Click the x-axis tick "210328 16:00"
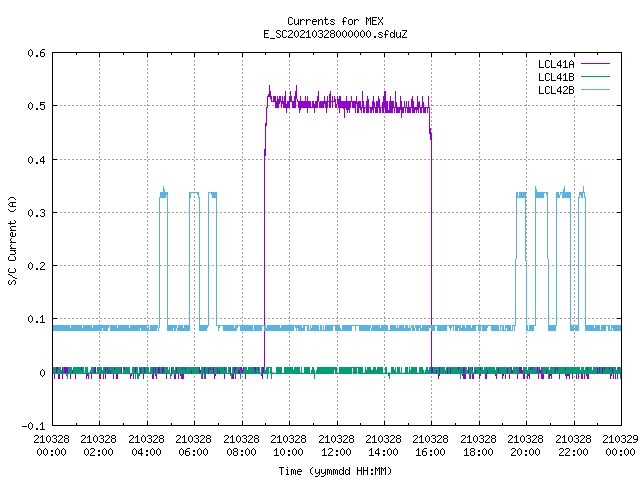Image resolution: width=640 pixels, height=480 pixels. 431,446
